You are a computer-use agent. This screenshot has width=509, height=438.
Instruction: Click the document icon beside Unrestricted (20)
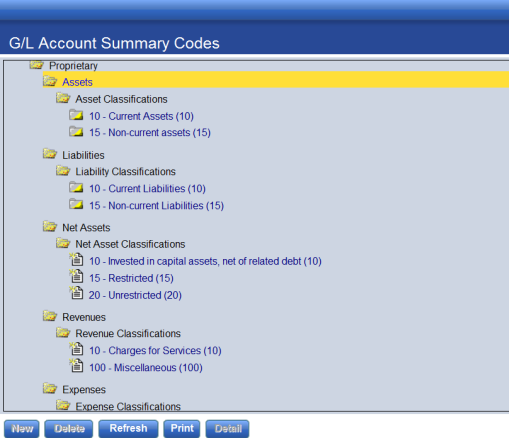pyautogui.click(x=76, y=293)
